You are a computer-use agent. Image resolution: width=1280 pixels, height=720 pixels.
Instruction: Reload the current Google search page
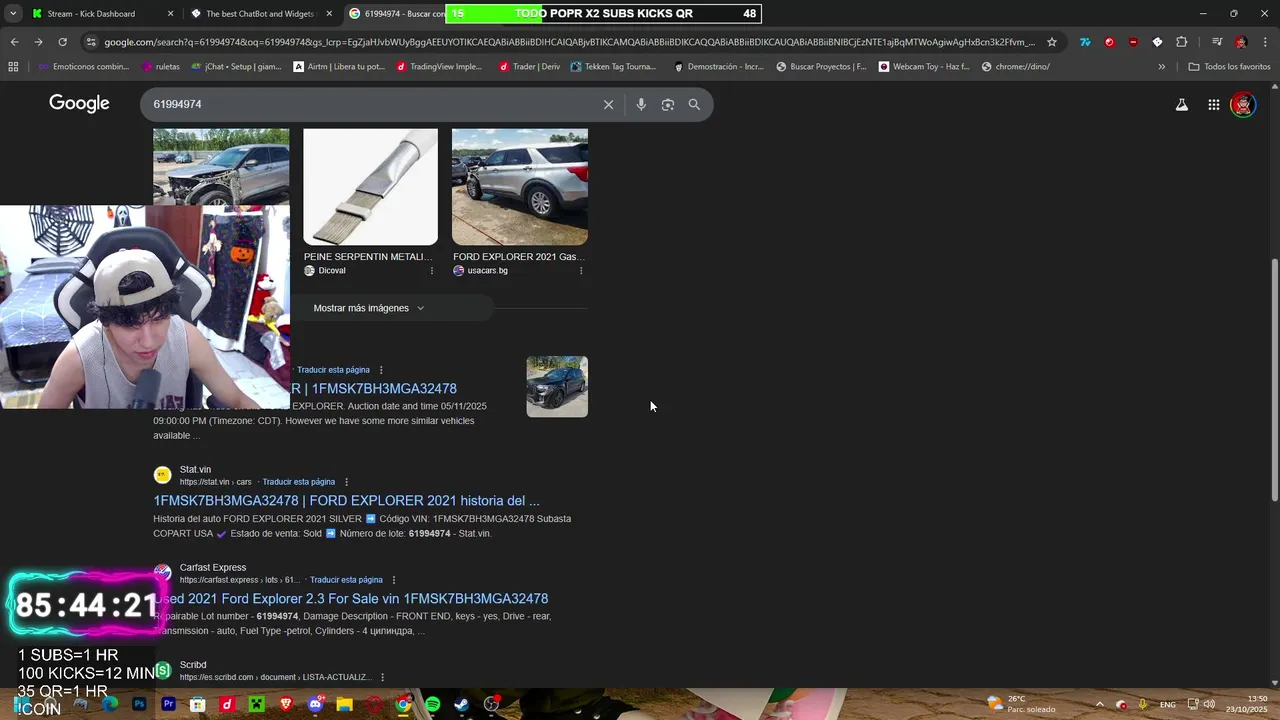coord(62,42)
